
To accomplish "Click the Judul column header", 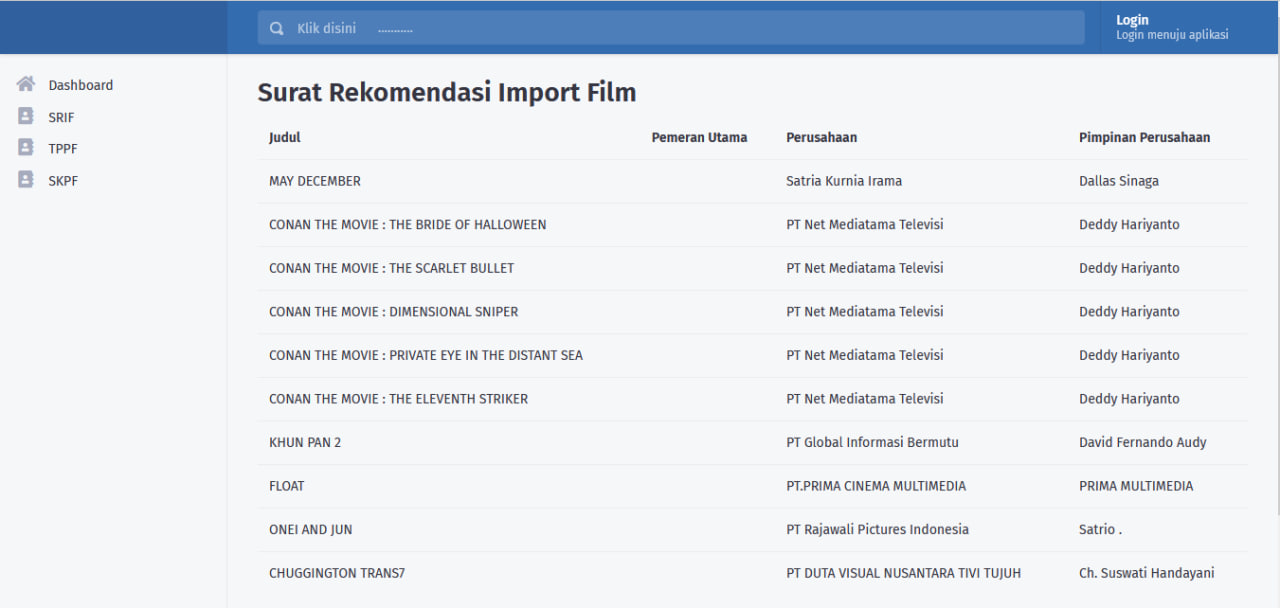I will tap(285, 137).
